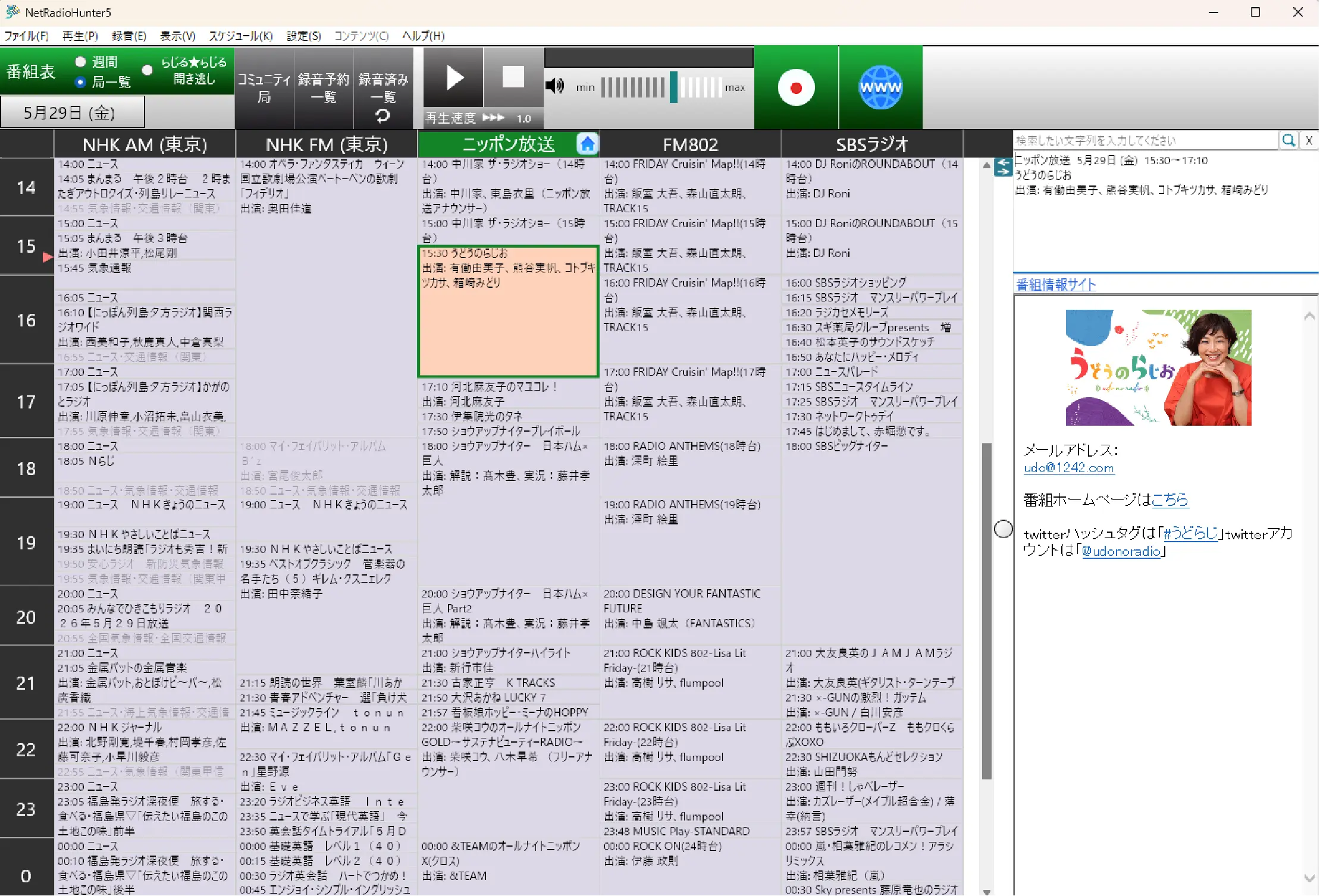Open the 再生(P) menu

[80, 36]
